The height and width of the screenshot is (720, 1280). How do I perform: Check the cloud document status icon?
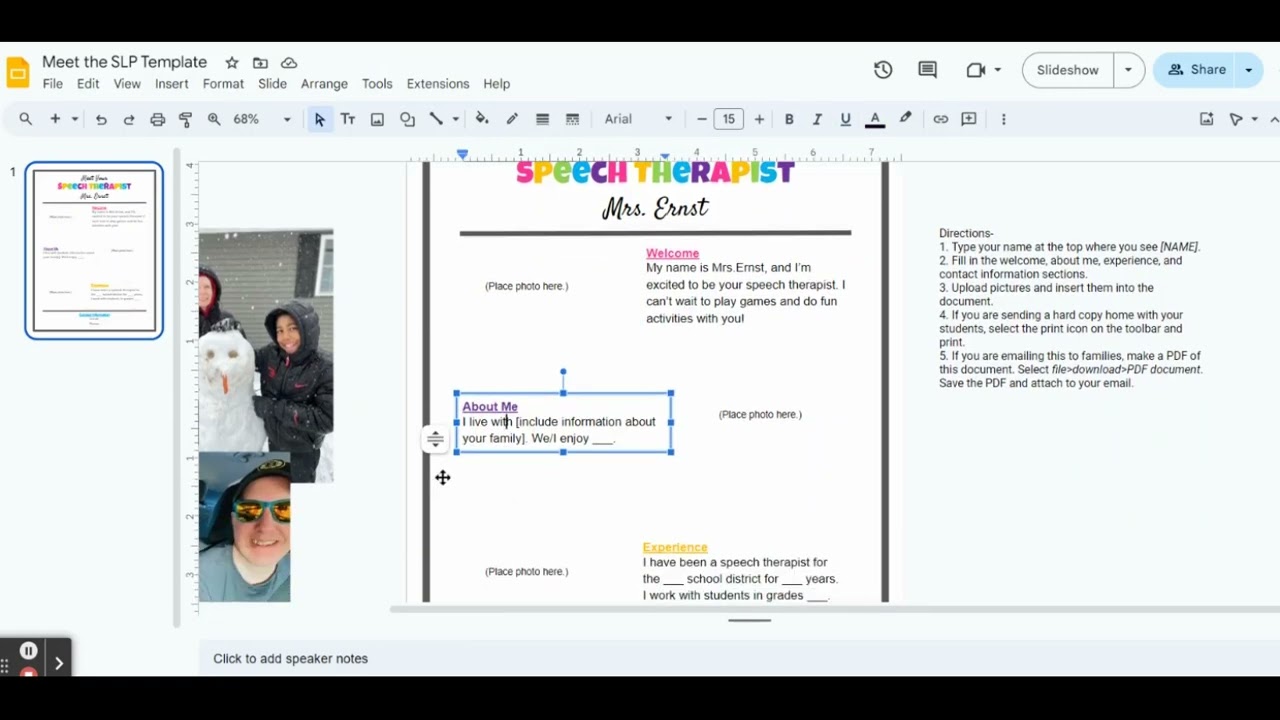[289, 62]
